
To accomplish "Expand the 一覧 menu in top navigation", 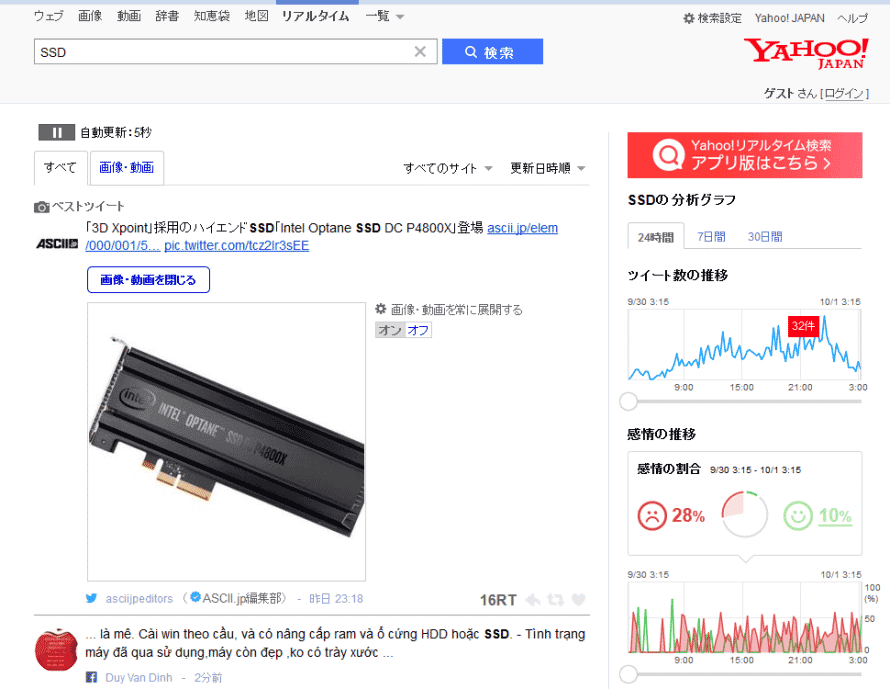I will (x=384, y=16).
